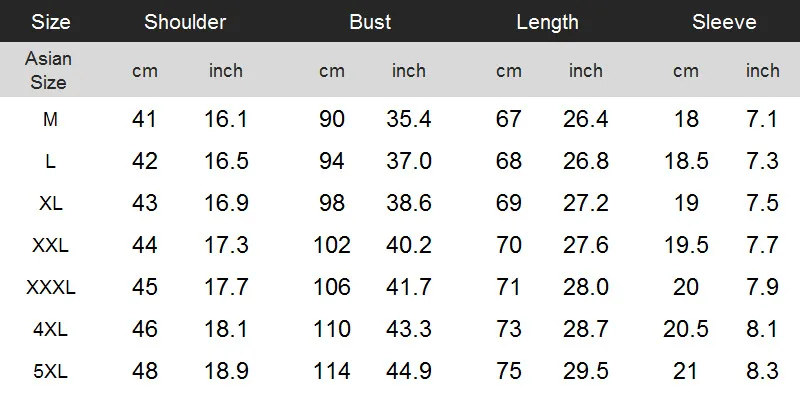
Task: Click the Shoulder column header
Action: [185, 22]
